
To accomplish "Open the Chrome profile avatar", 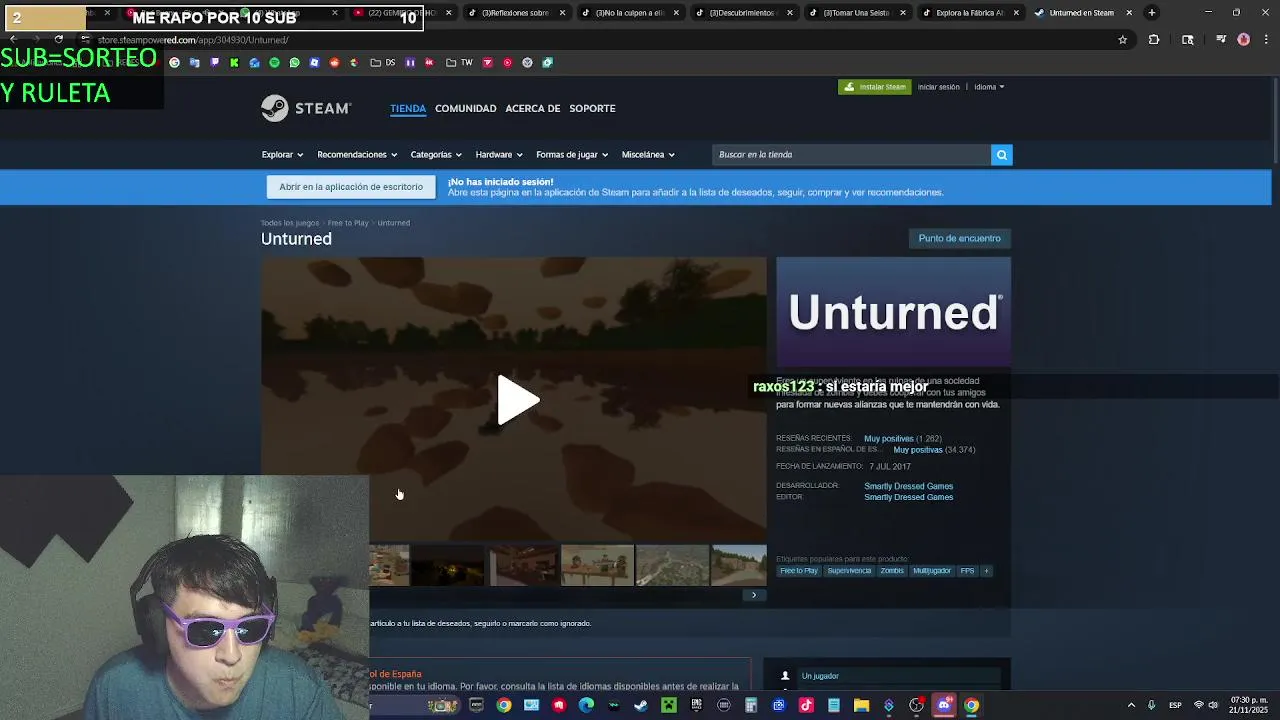I will pyautogui.click(x=1243, y=40).
